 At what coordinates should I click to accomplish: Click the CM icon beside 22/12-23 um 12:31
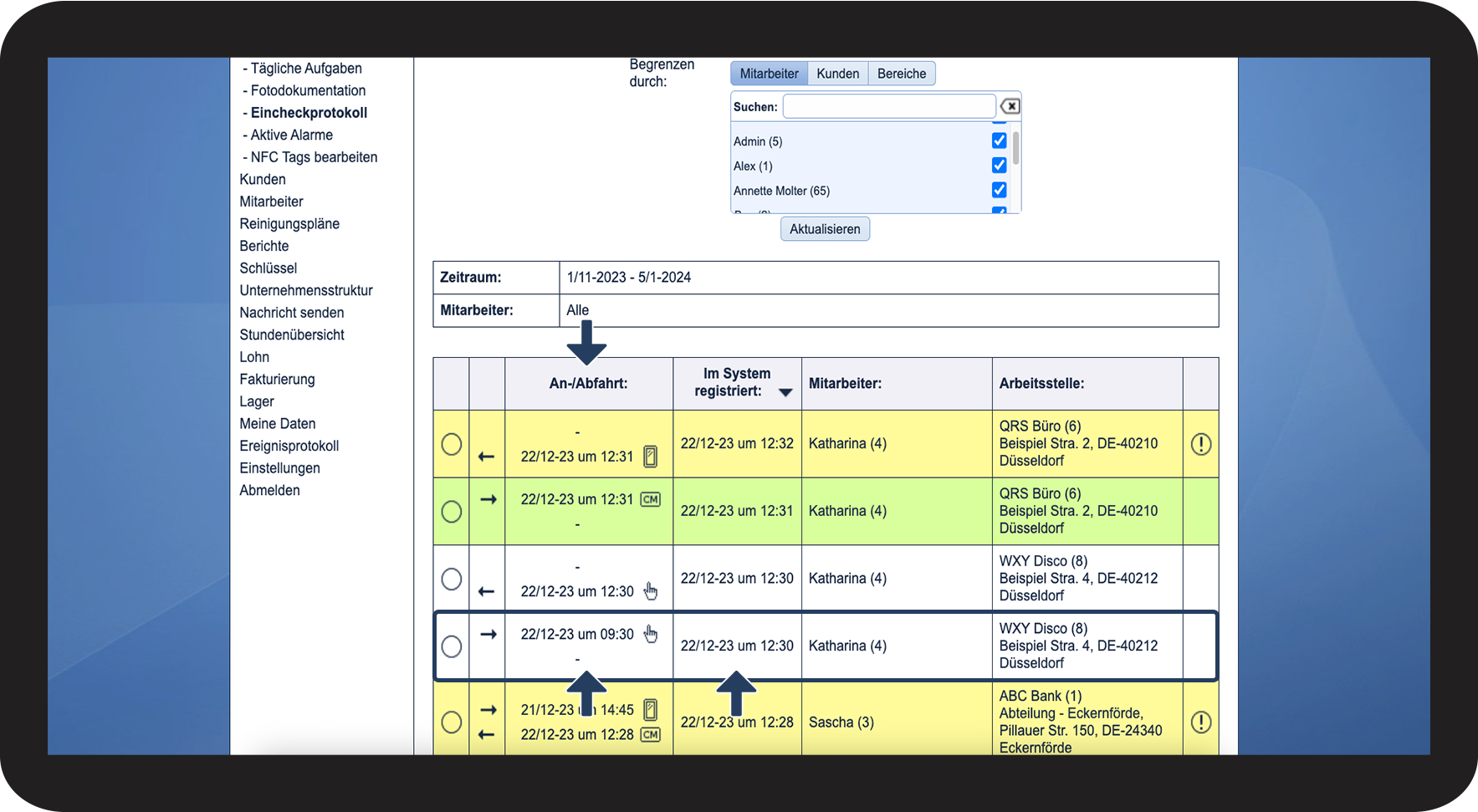[x=650, y=499]
